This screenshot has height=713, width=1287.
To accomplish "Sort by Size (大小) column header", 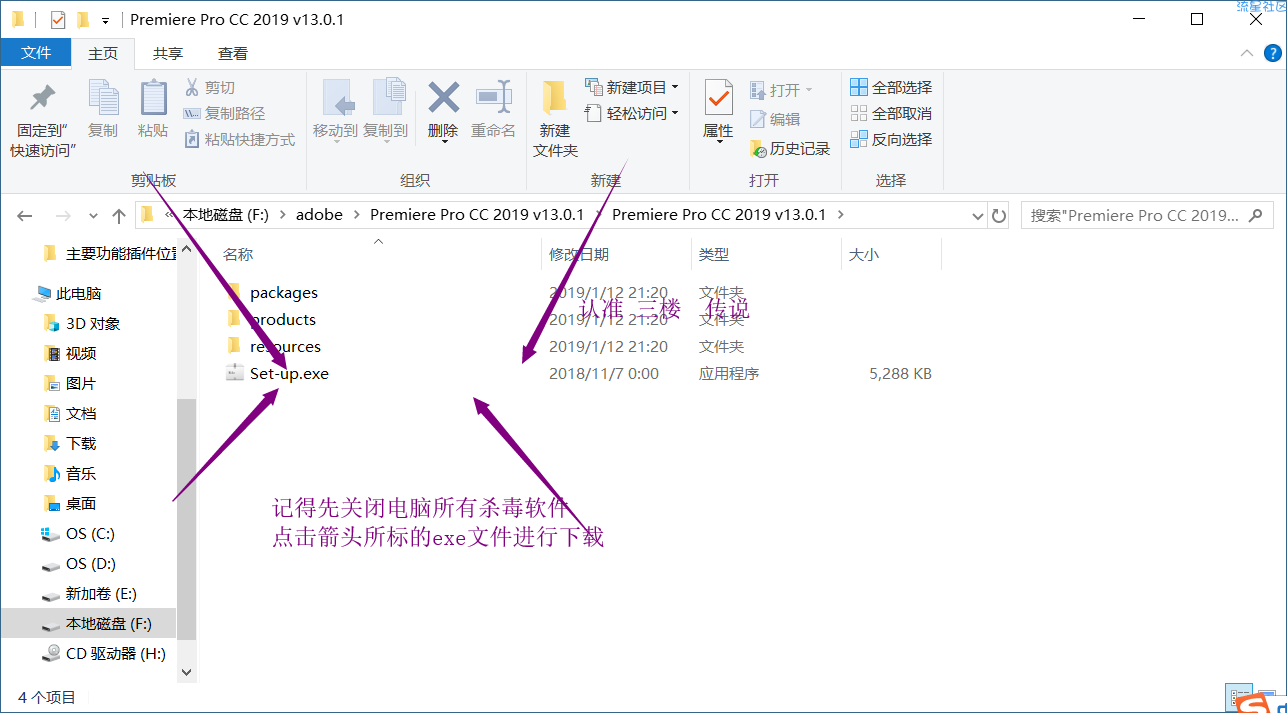I will point(863,255).
